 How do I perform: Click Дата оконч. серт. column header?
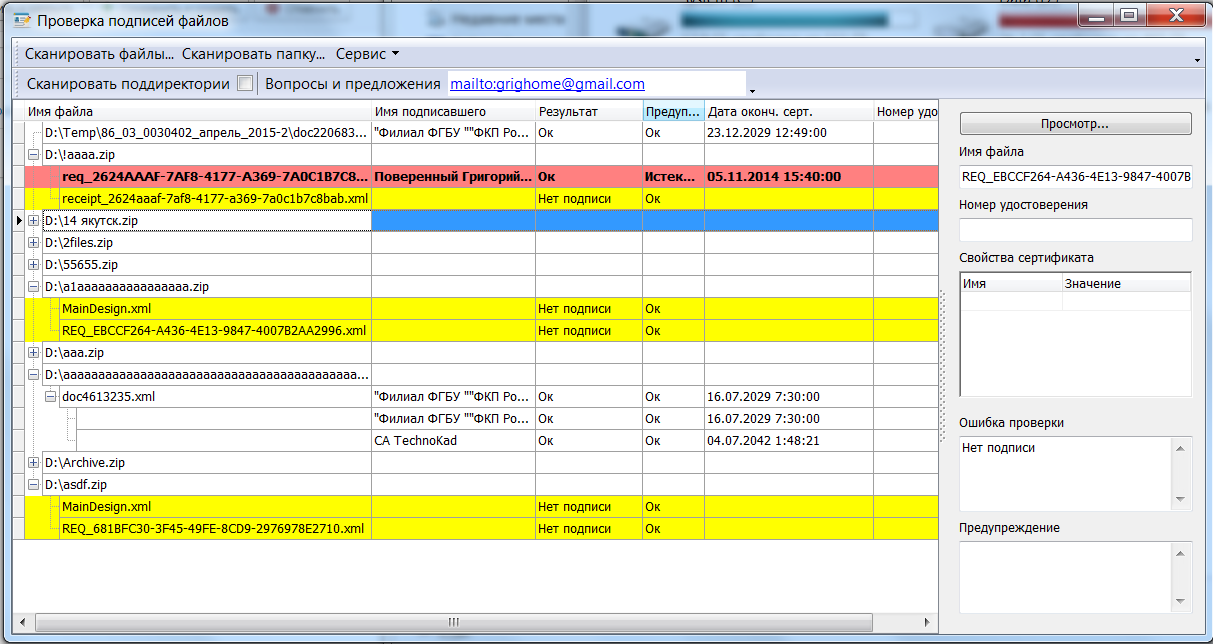(x=787, y=112)
